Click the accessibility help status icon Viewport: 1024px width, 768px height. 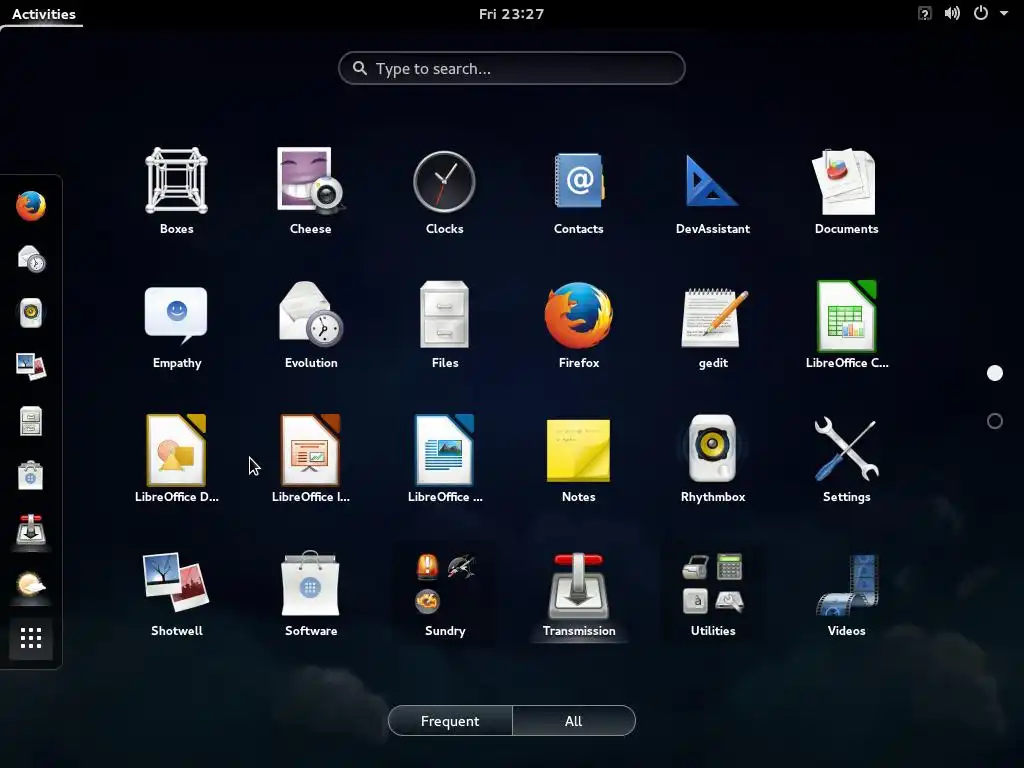925,14
